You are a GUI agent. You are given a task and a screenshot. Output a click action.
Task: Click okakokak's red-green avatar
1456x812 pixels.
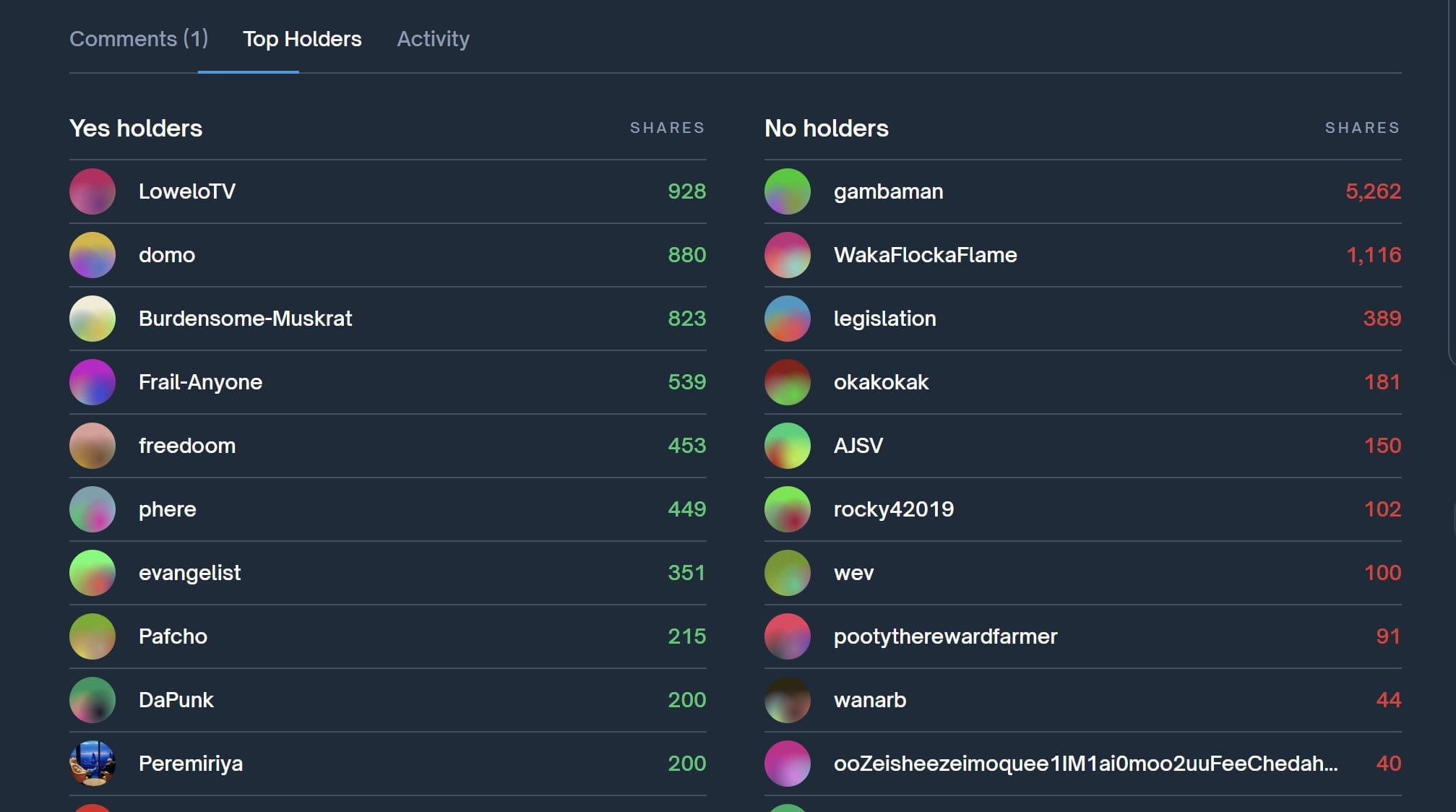click(788, 382)
